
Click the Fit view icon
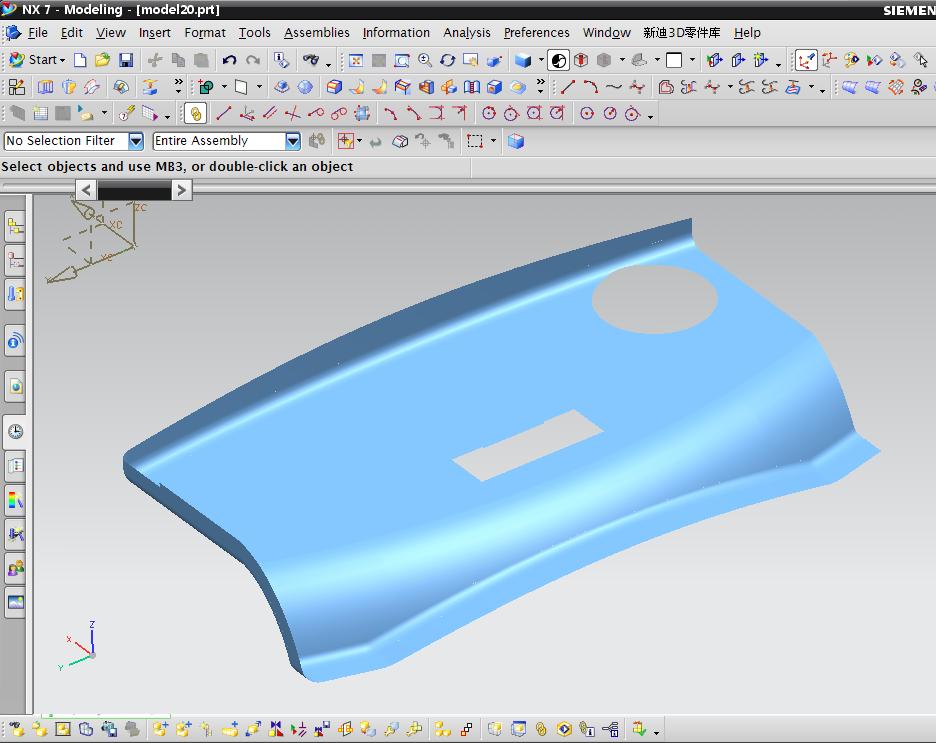tap(355, 60)
